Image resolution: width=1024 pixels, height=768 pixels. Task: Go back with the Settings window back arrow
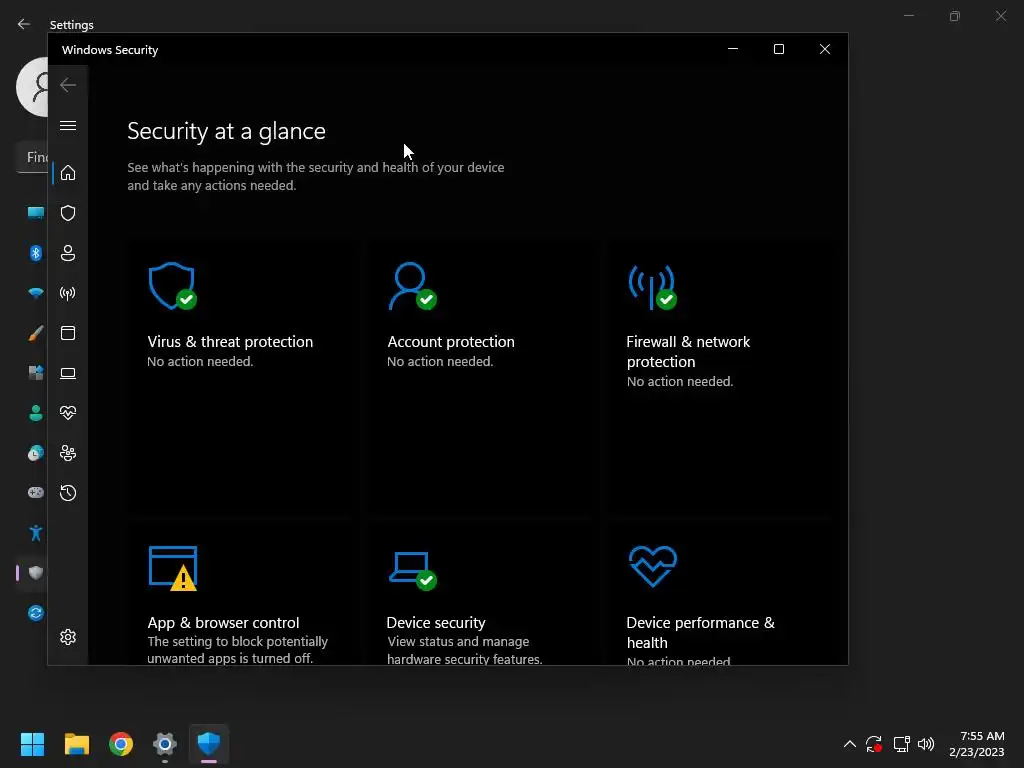pos(24,24)
